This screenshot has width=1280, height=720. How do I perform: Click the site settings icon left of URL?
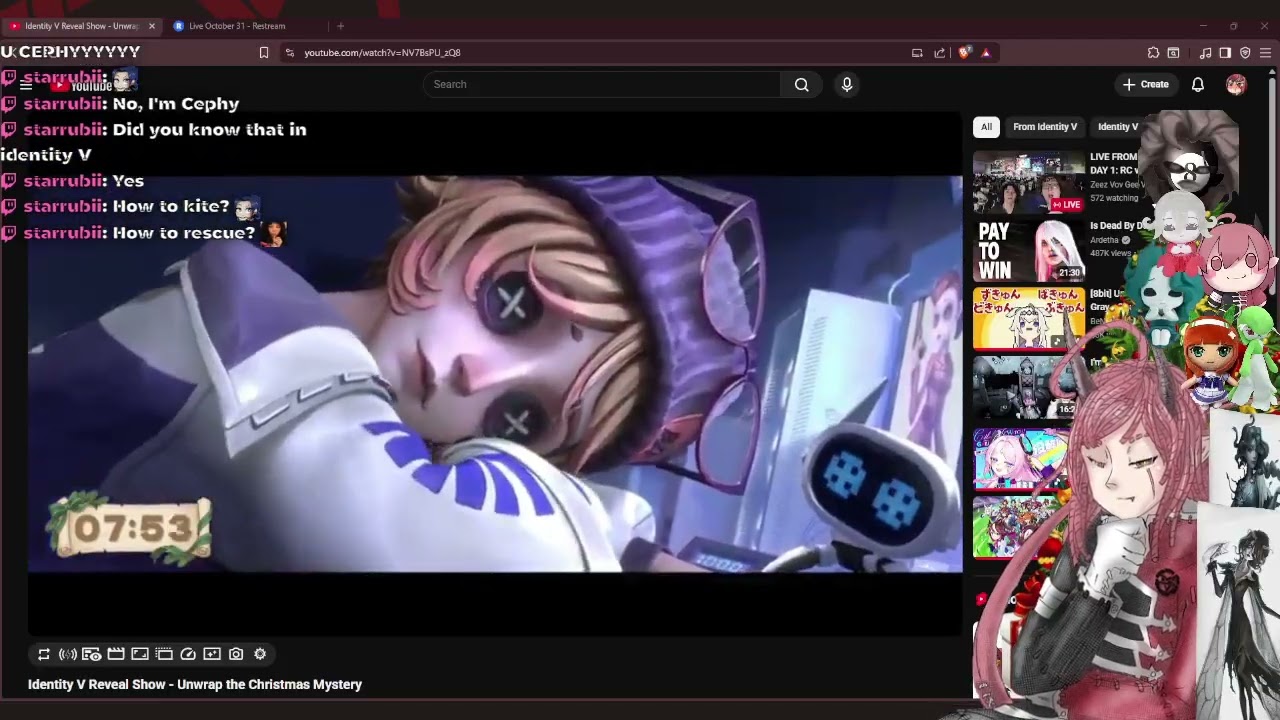(289, 52)
